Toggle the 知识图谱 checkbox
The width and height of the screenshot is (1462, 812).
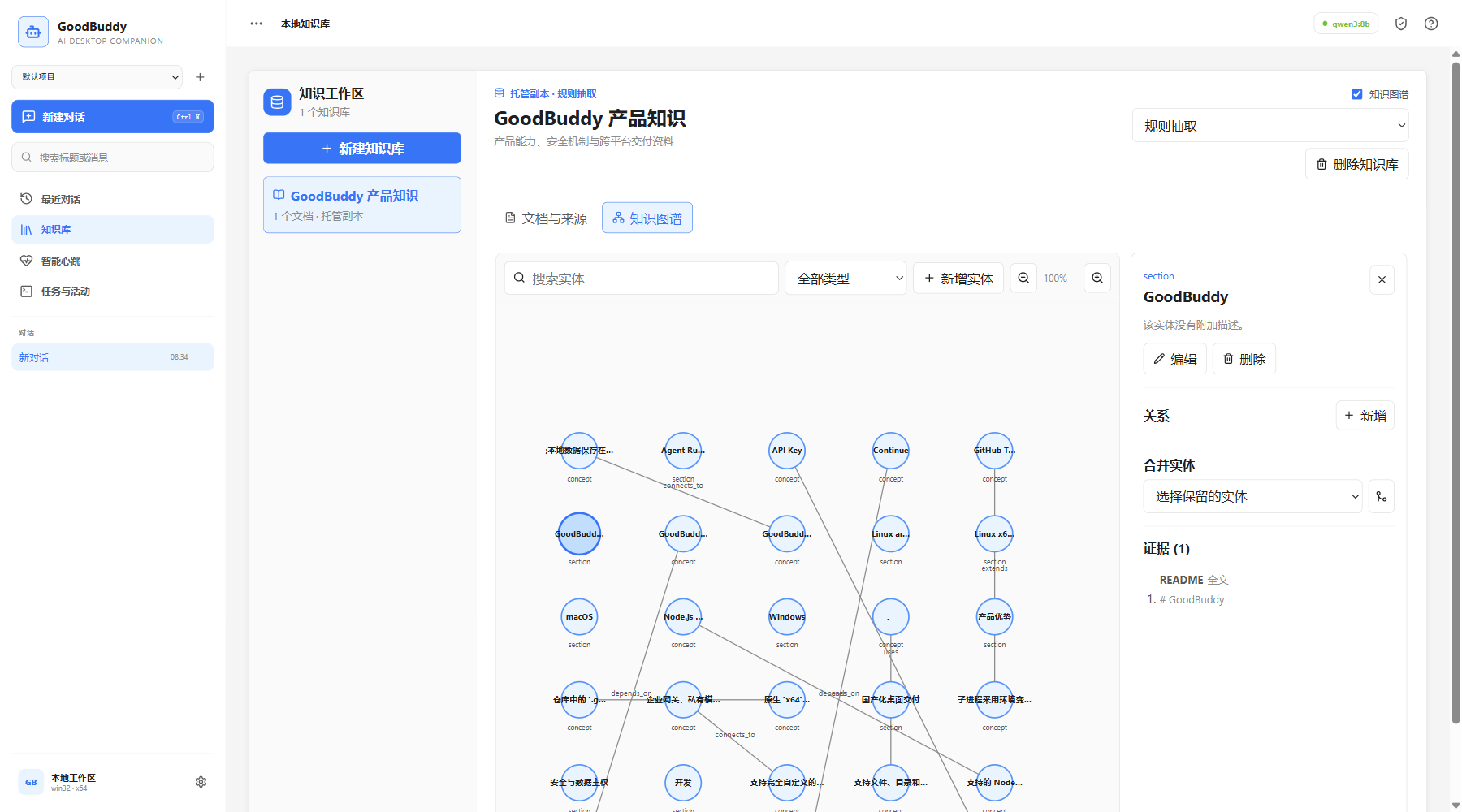click(1356, 94)
